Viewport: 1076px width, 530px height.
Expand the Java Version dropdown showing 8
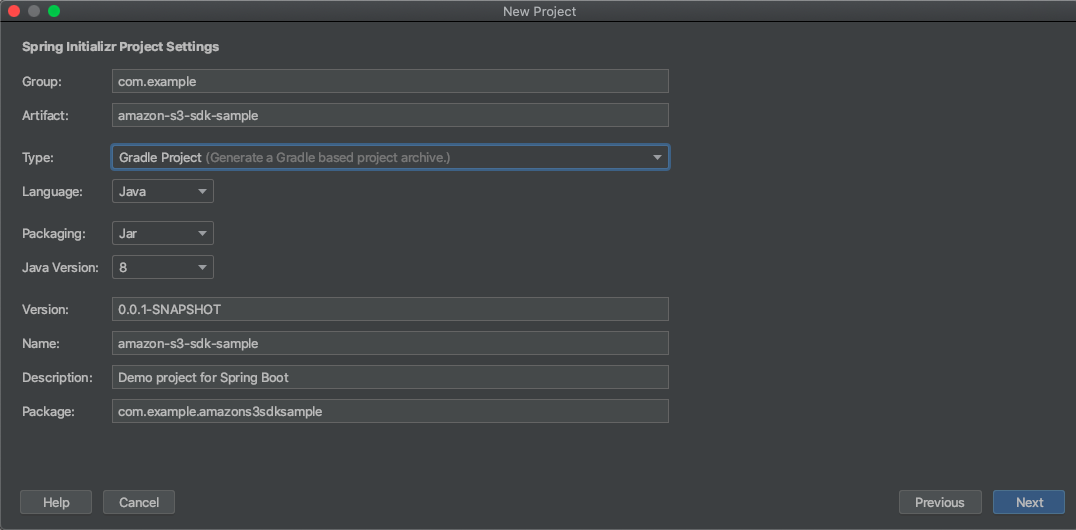(163, 267)
